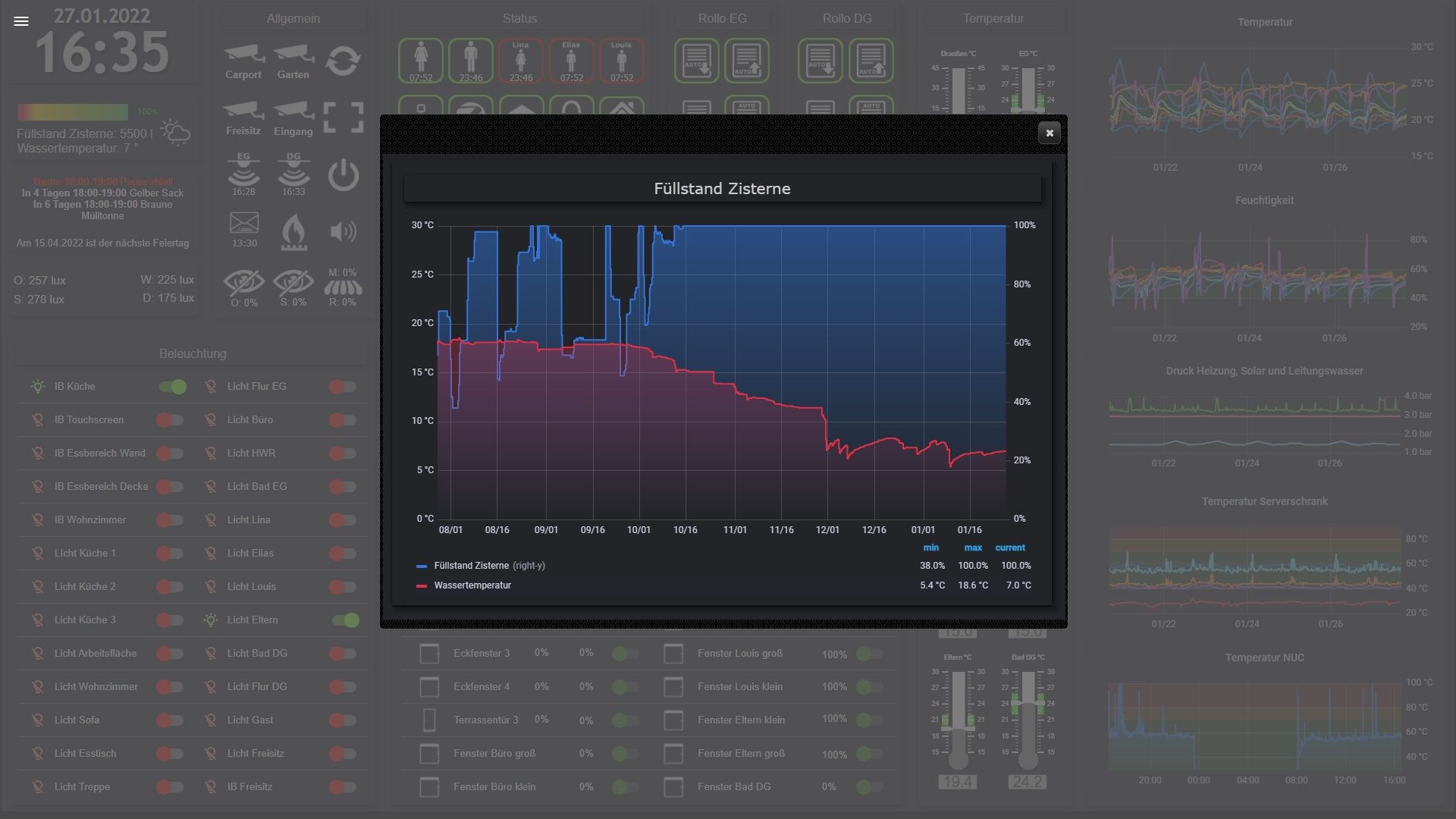Toggle the Licht Gast switch
The height and width of the screenshot is (819, 1456).
coord(343,720)
